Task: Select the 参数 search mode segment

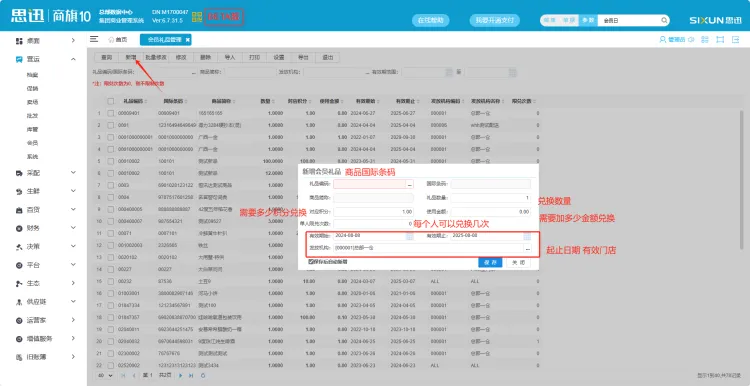Action: tap(588, 21)
